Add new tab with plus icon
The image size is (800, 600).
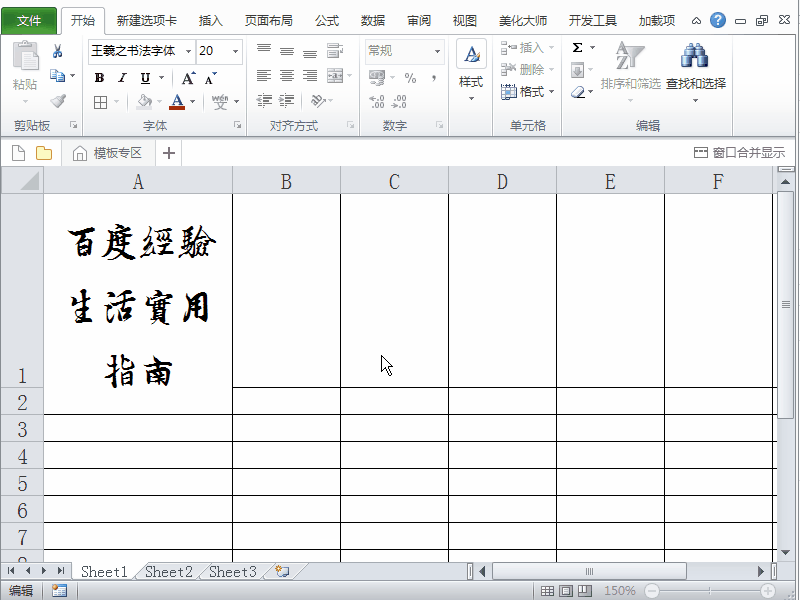click(x=169, y=153)
